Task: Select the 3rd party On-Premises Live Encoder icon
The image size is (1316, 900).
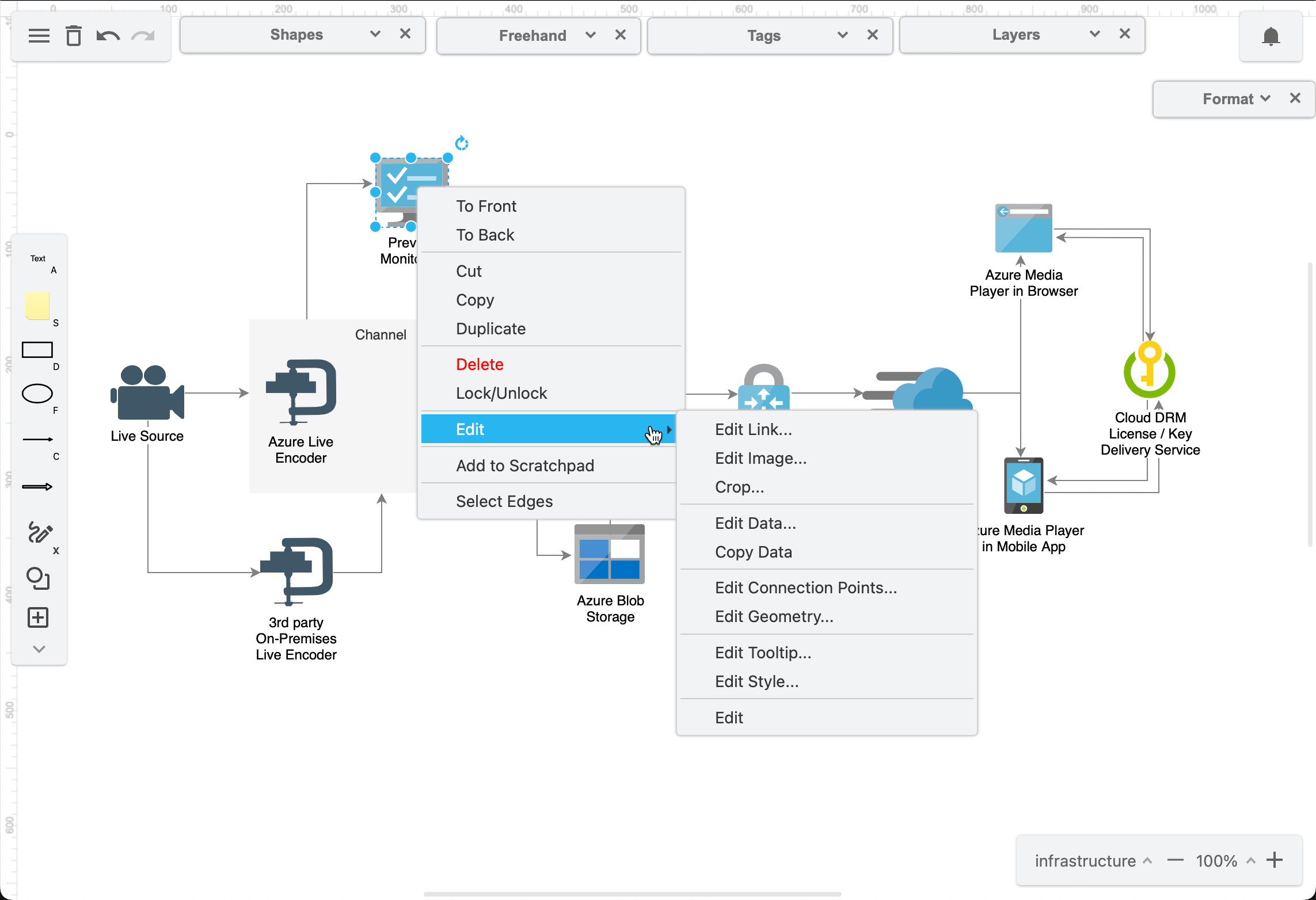Action: [x=297, y=574]
